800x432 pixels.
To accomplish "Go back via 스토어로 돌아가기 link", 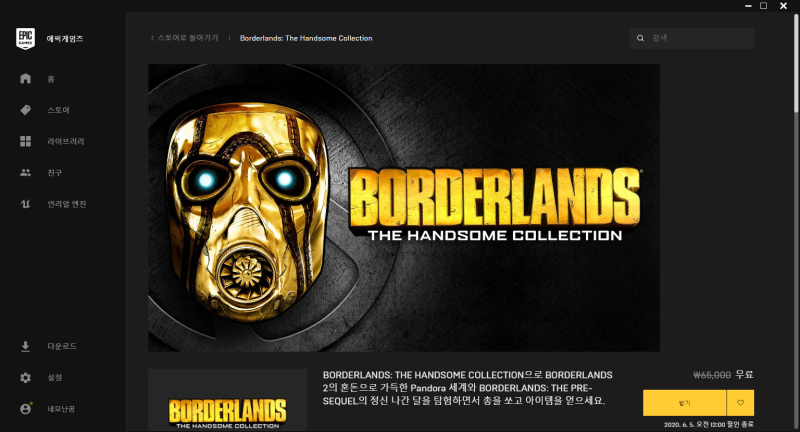I will pyautogui.click(x=185, y=38).
